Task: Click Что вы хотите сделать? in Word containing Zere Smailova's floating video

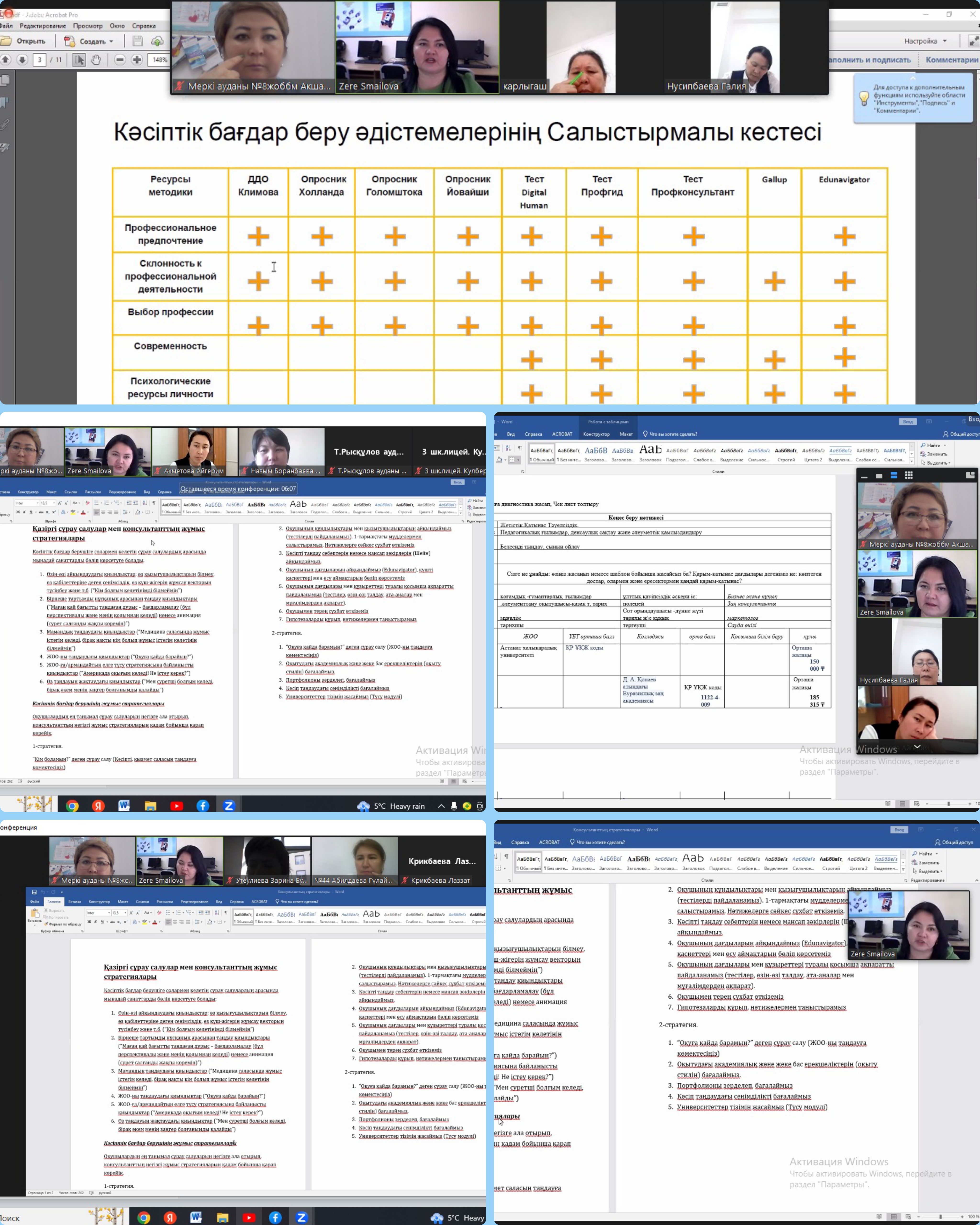Action: pyautogui.click(x=598, y=843)
